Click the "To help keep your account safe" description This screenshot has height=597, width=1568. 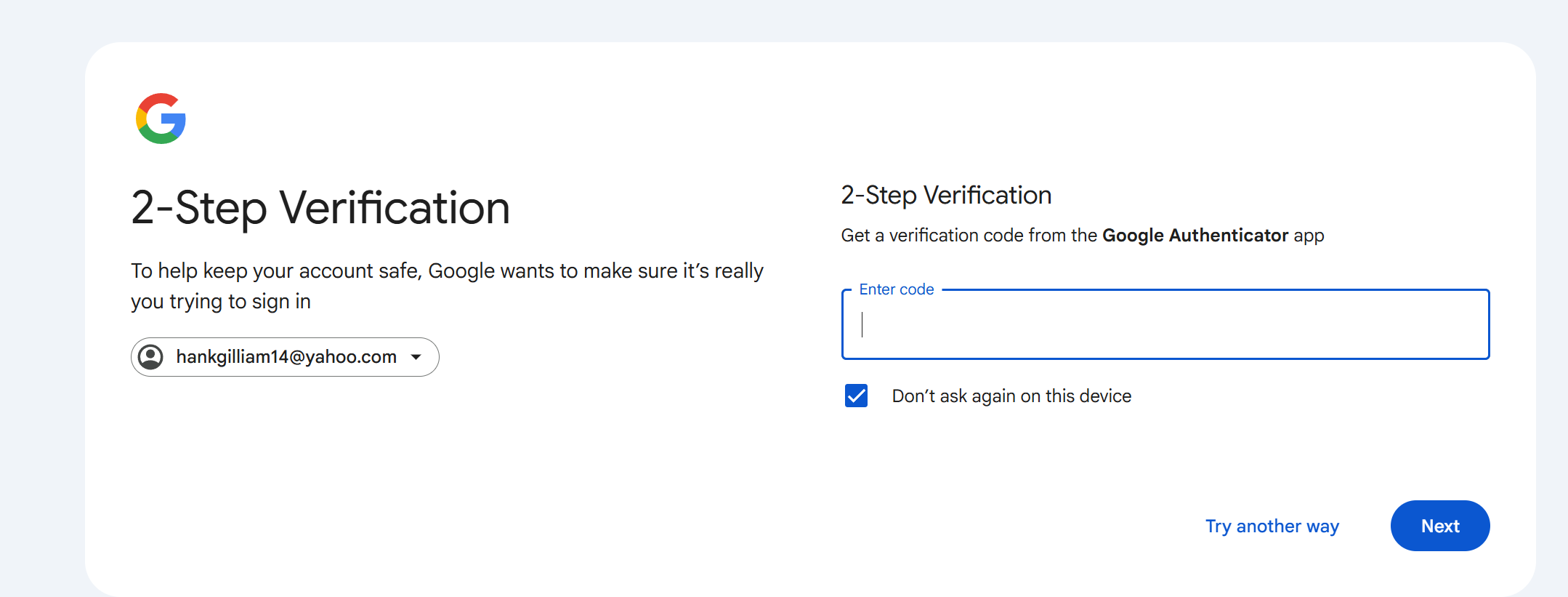click(x=447, y=271)
